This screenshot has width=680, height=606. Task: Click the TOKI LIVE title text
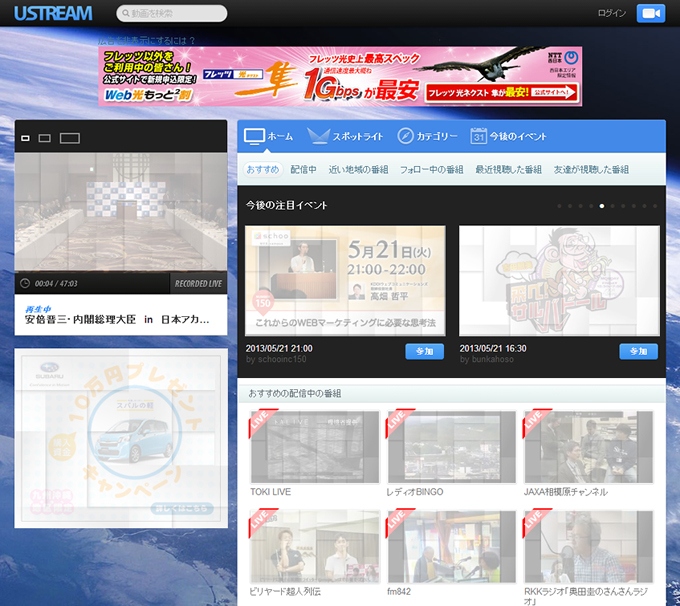point(271,492)
